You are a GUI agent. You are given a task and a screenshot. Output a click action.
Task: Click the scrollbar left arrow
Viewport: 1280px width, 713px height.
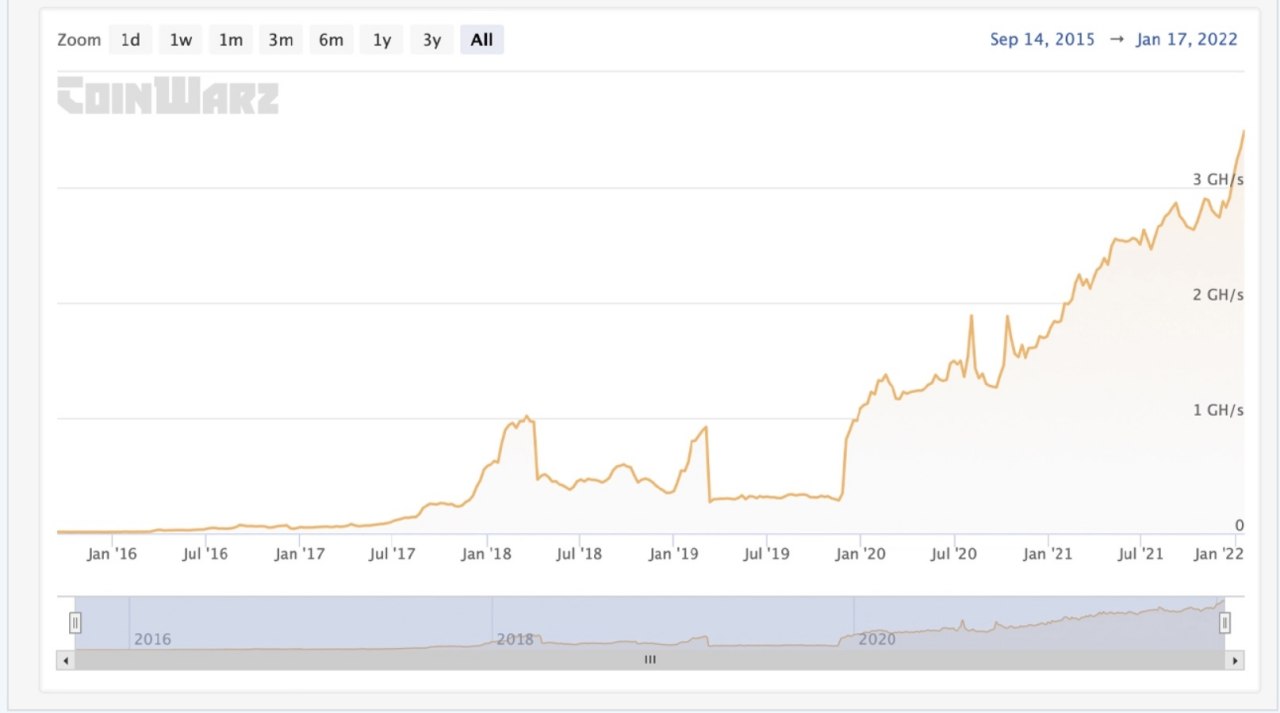(66, 660)
